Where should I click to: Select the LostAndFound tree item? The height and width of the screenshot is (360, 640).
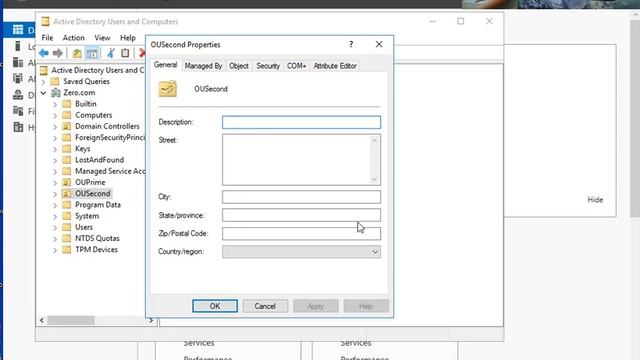[100, 160]
